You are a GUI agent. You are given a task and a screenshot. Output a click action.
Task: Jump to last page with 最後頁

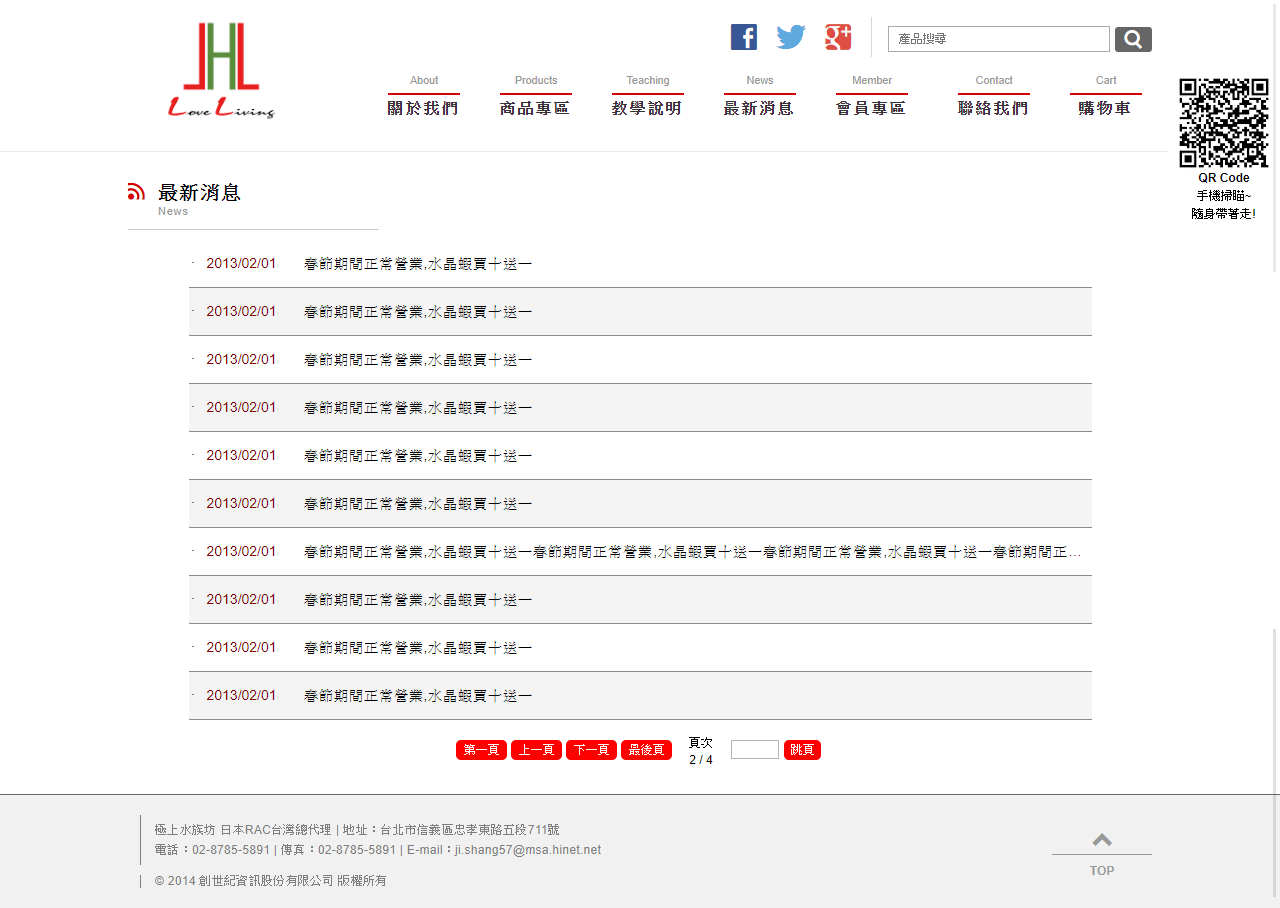(x=646, y=750)
